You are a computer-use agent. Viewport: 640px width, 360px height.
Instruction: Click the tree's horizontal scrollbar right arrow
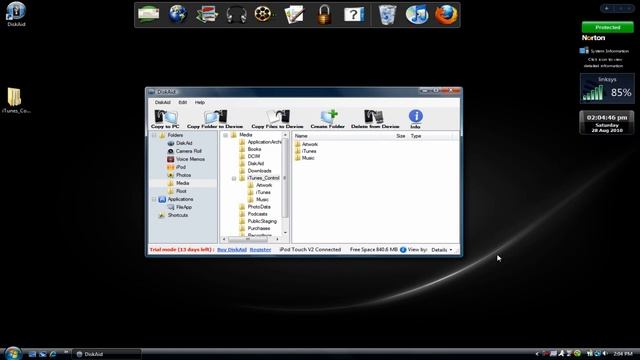[278, 239]
